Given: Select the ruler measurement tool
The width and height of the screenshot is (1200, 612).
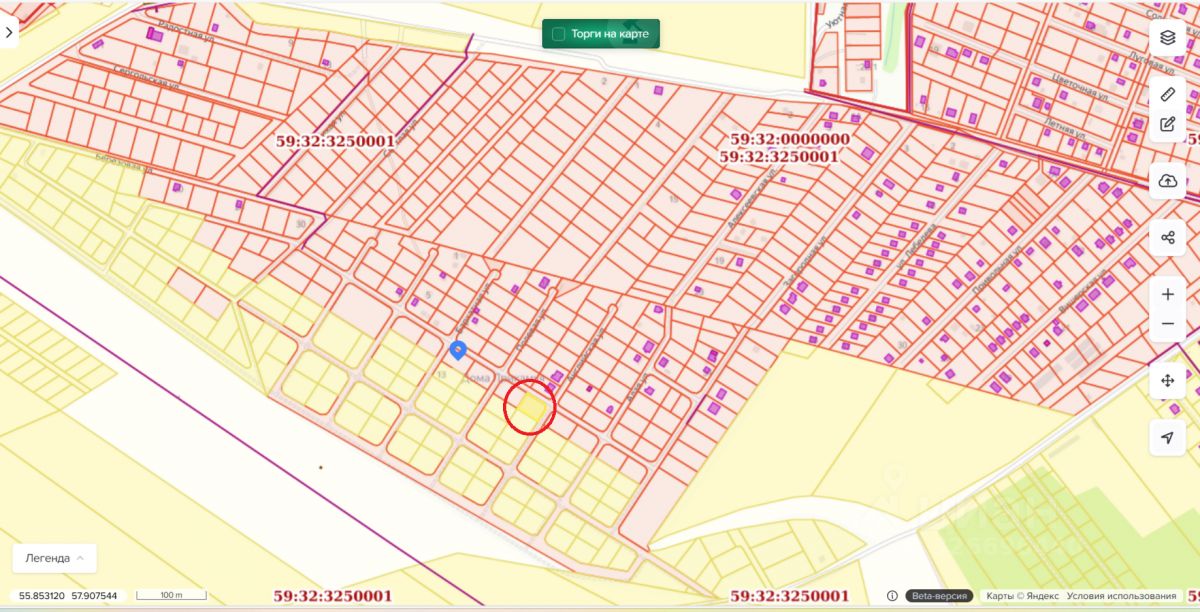Looking at the screenshot, I should (1167, 94).
